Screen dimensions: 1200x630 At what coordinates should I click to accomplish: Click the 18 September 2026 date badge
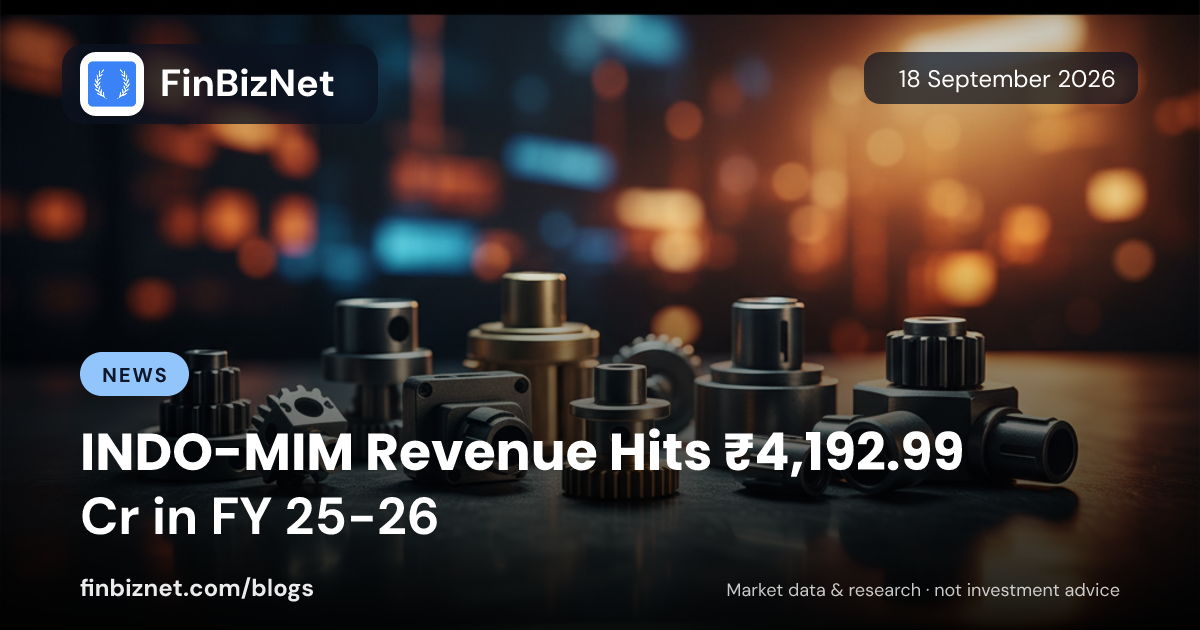coord(1001,78)
